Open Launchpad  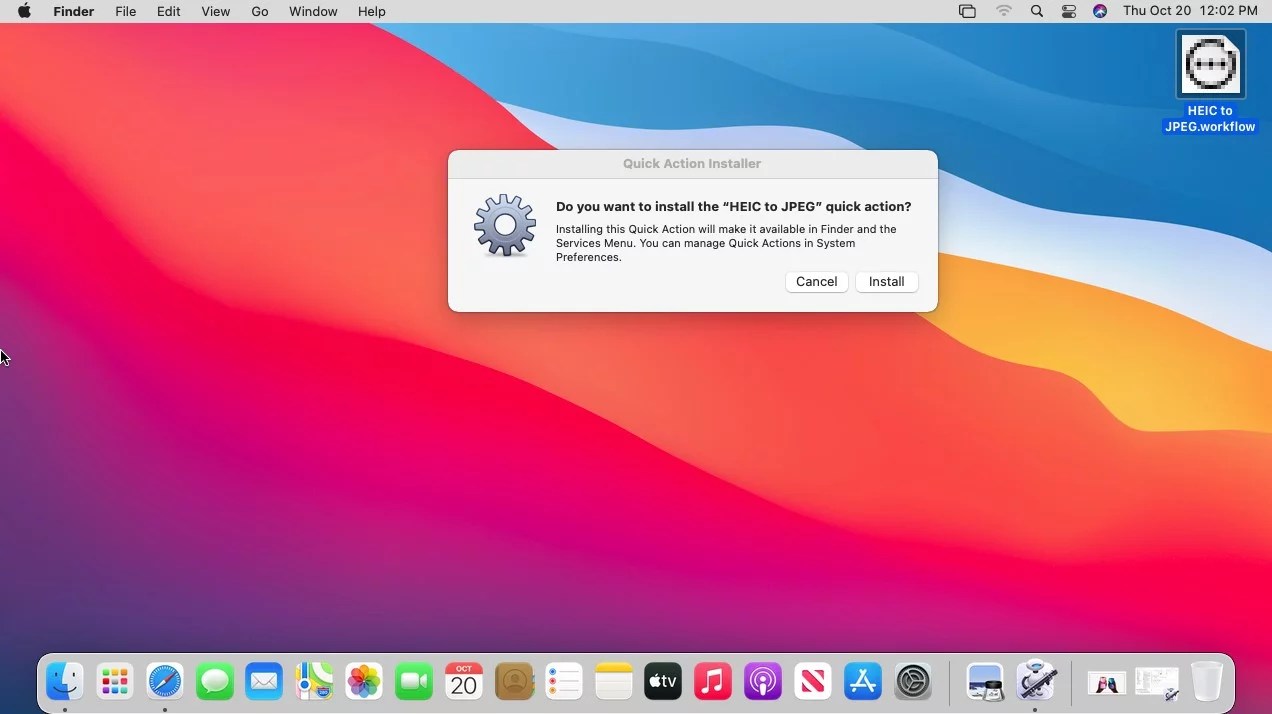point(114,681)
